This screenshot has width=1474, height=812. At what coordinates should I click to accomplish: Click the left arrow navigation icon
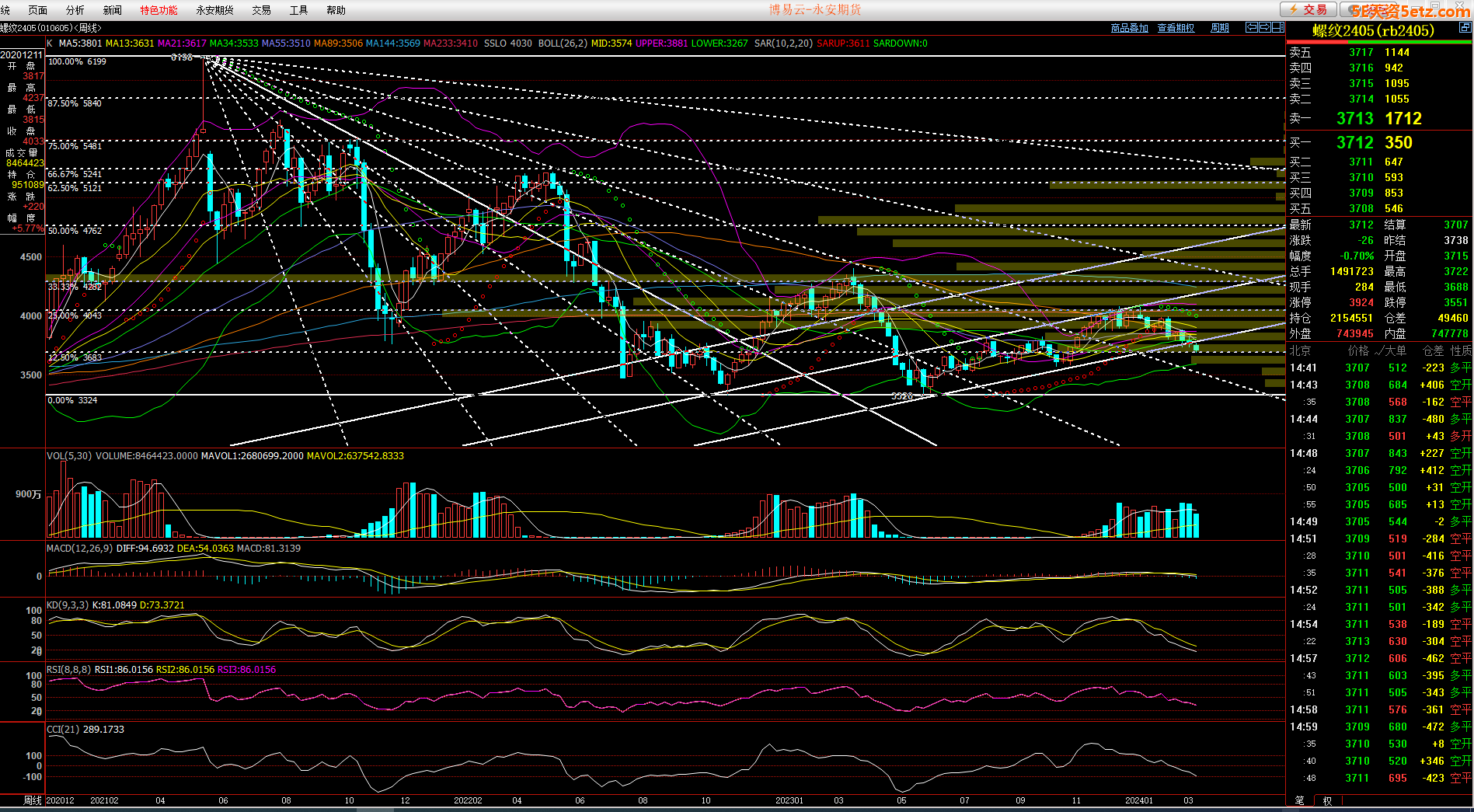tap(1252, 27)
